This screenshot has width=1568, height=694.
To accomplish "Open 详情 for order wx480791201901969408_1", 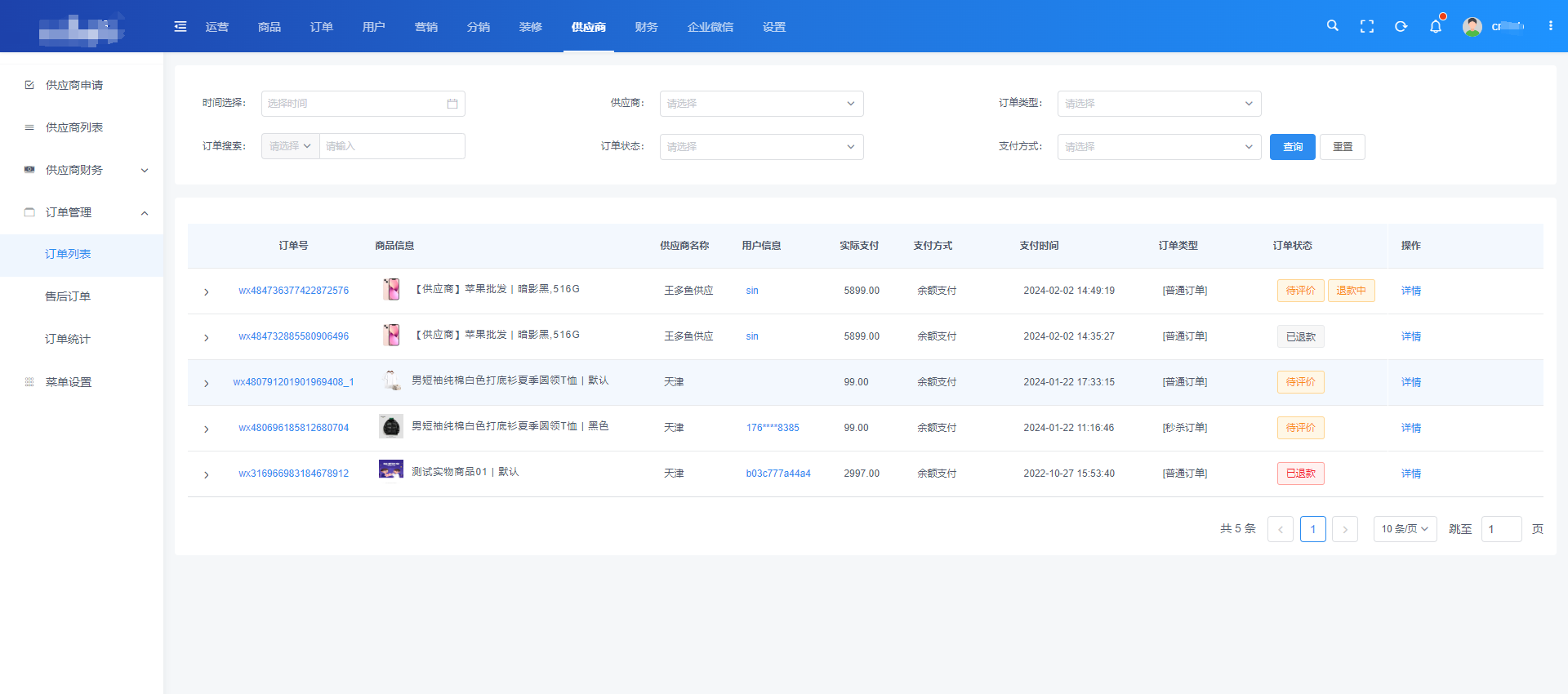I will pos(1411,382).
